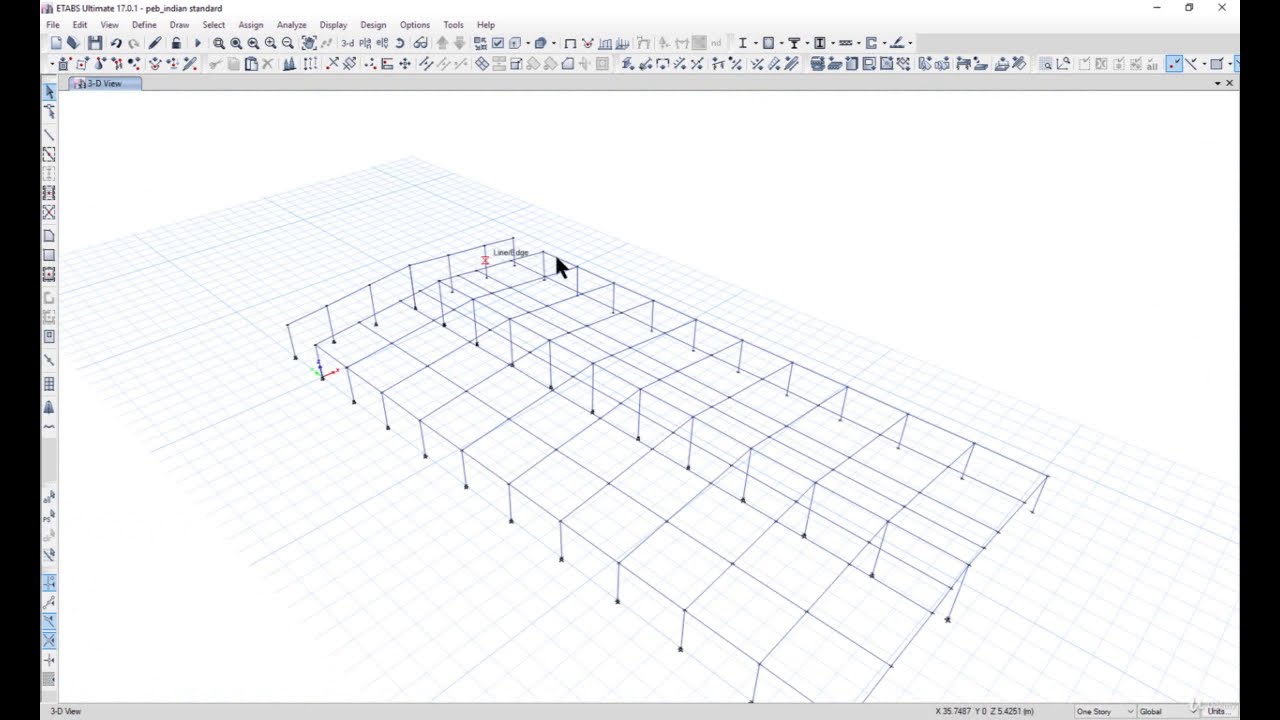This screenshot has width=1280, height=720.
Task: Open the Define menu
Action: [144, 25]
